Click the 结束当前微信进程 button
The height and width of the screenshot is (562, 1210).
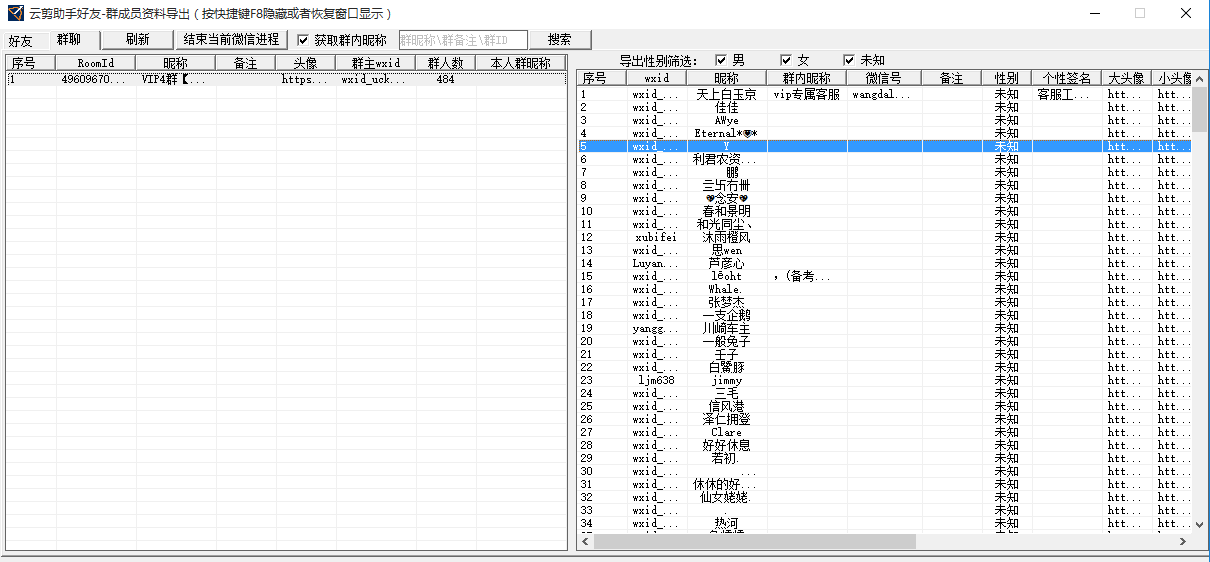(x=231, y=40)
